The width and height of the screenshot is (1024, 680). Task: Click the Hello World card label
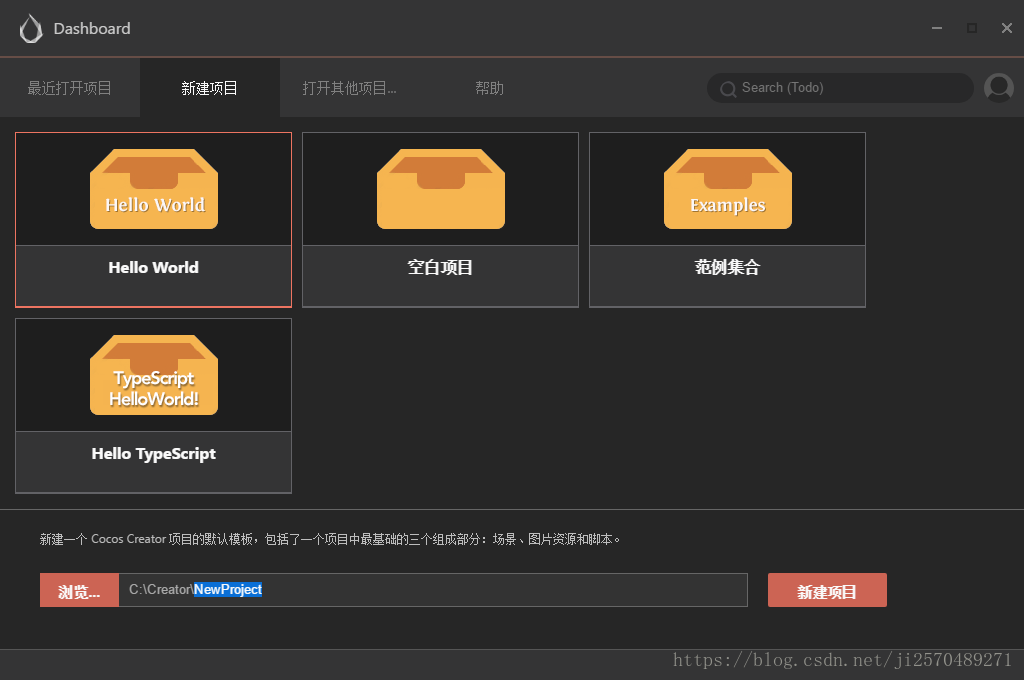coord(153,267)
